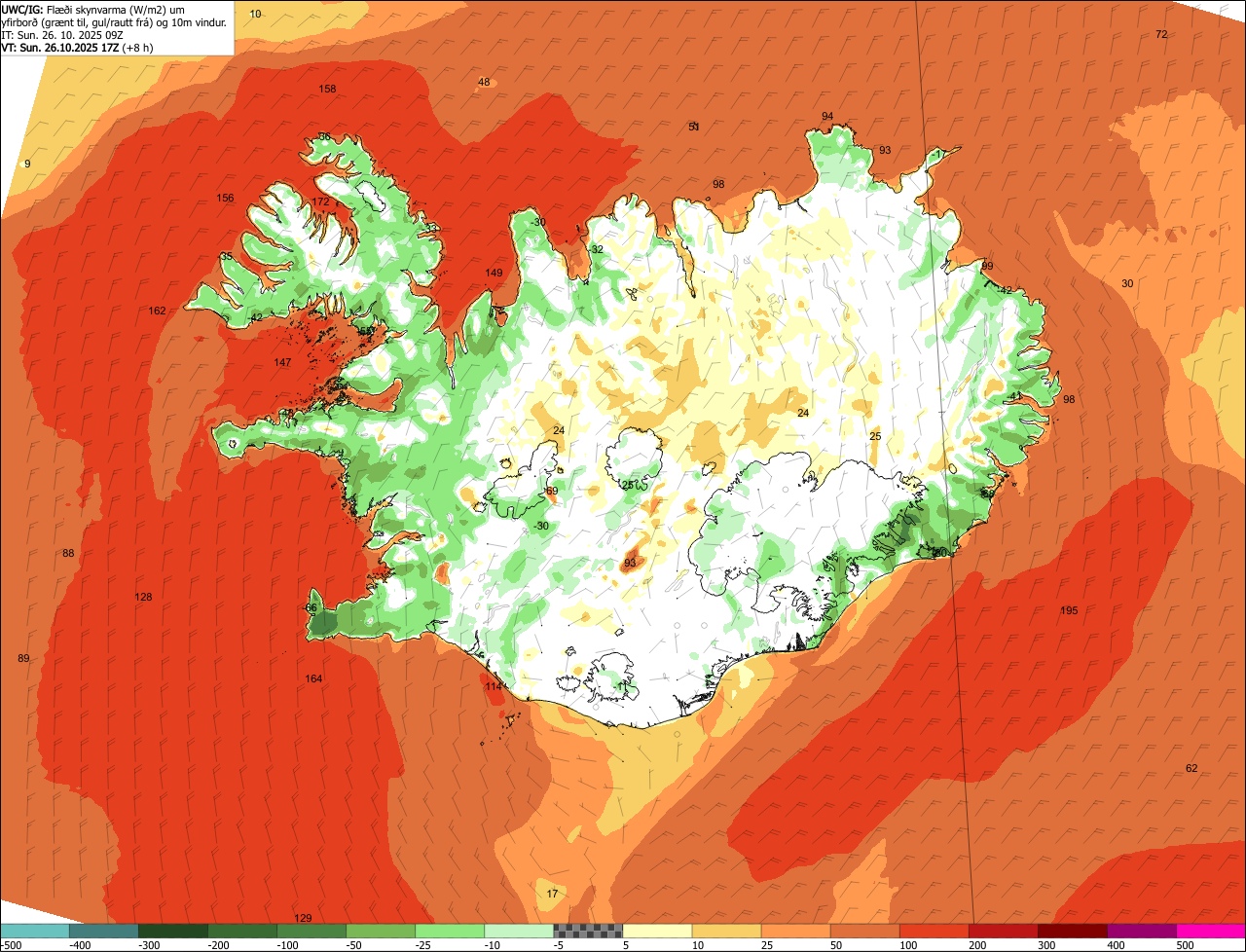Click the map value 128

click(x=144, y=598)
